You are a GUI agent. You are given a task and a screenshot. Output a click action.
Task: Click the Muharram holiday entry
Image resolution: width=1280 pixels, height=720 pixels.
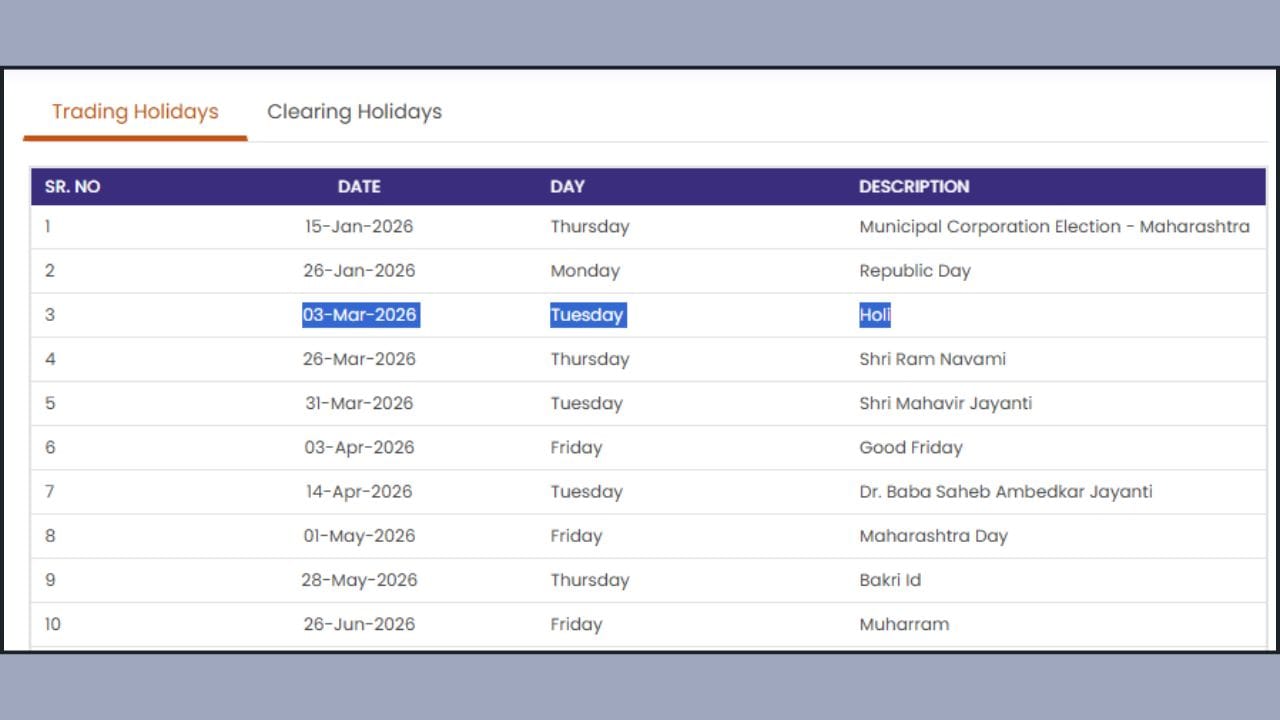[x=904, y=624]
